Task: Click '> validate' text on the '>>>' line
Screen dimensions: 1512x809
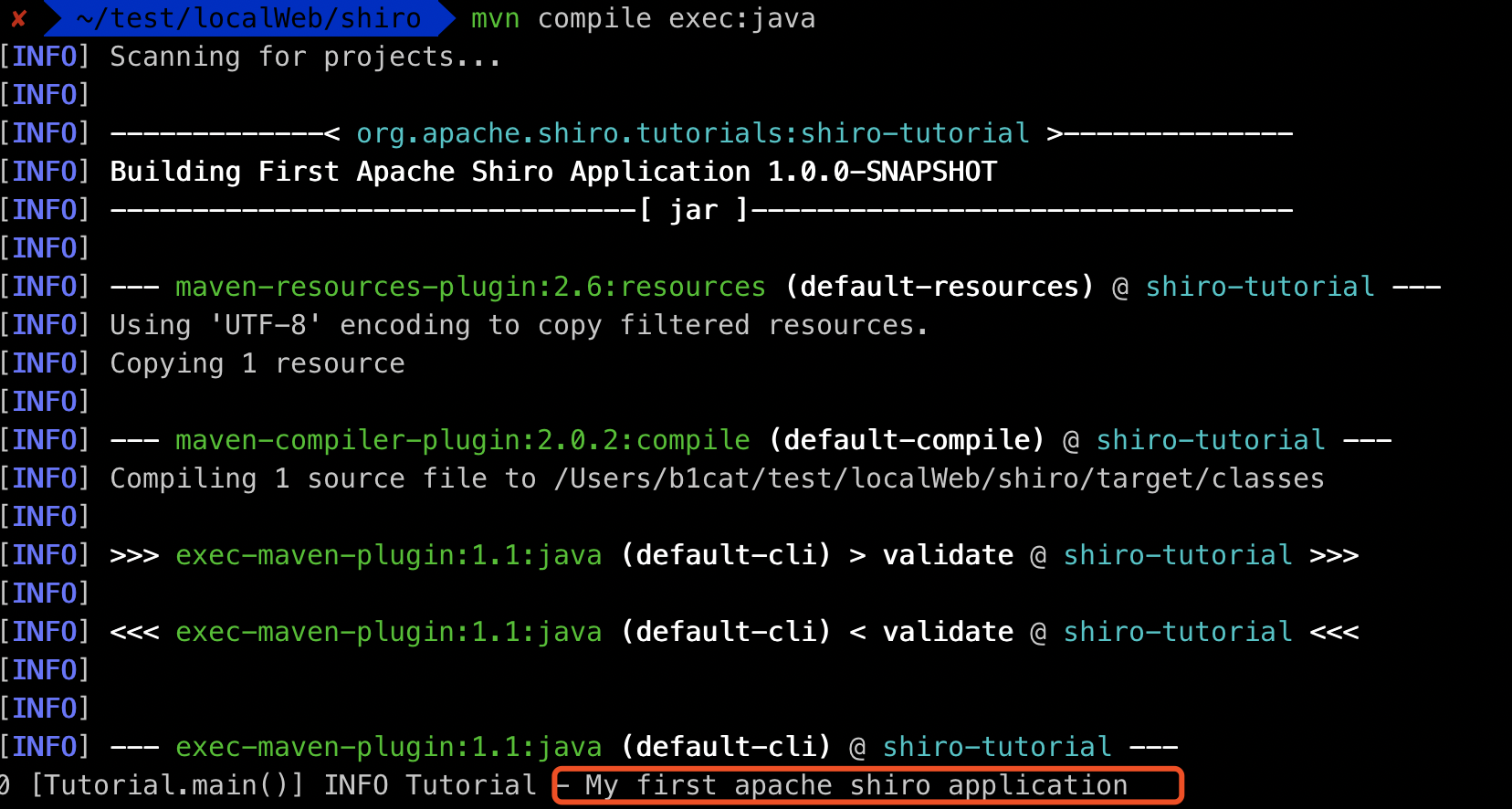Action: click(x=931, y=555)
